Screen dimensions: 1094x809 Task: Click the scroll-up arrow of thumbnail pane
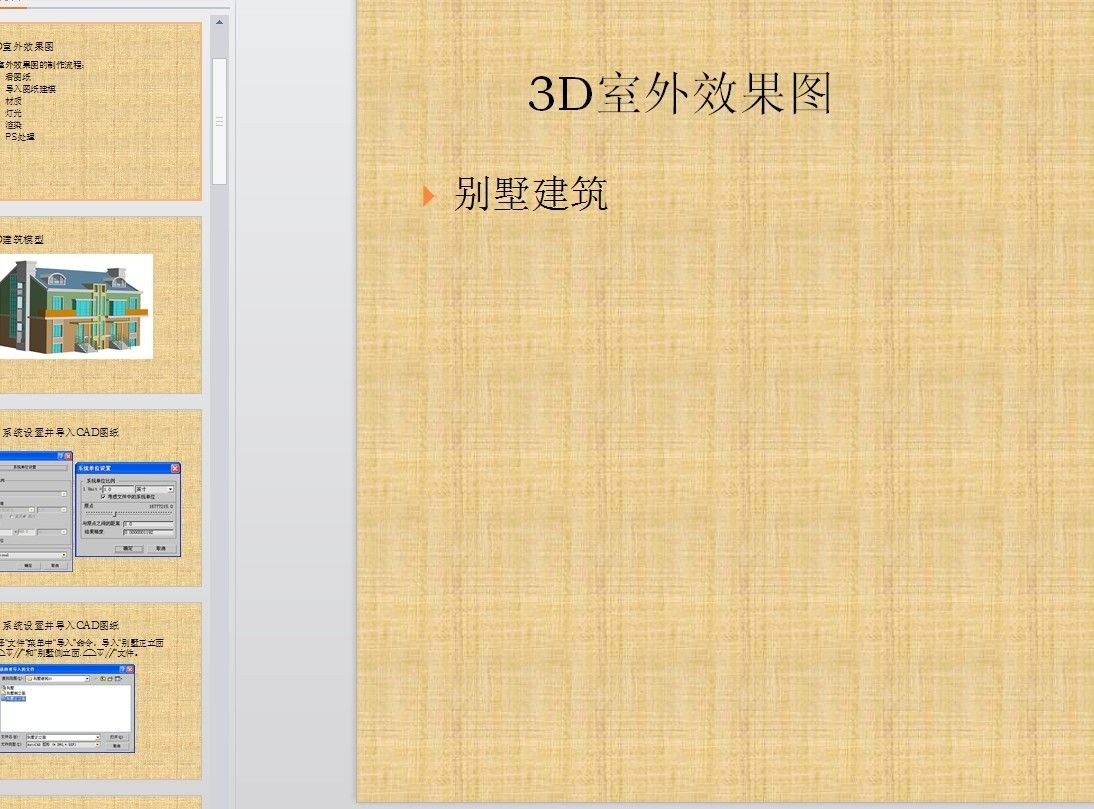tap(219, 22)
